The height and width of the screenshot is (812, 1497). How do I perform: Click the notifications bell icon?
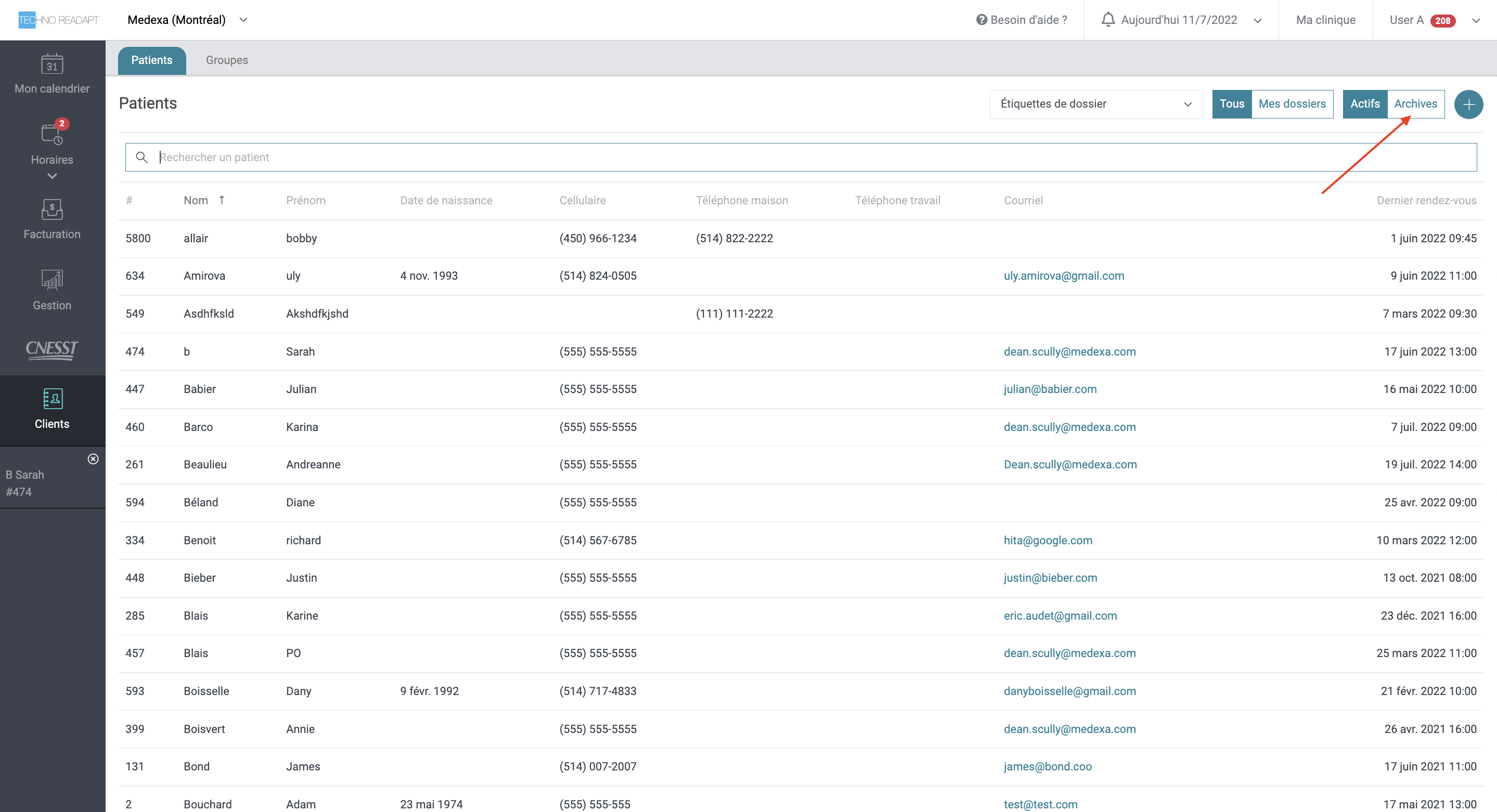(x=1107, y=20)
